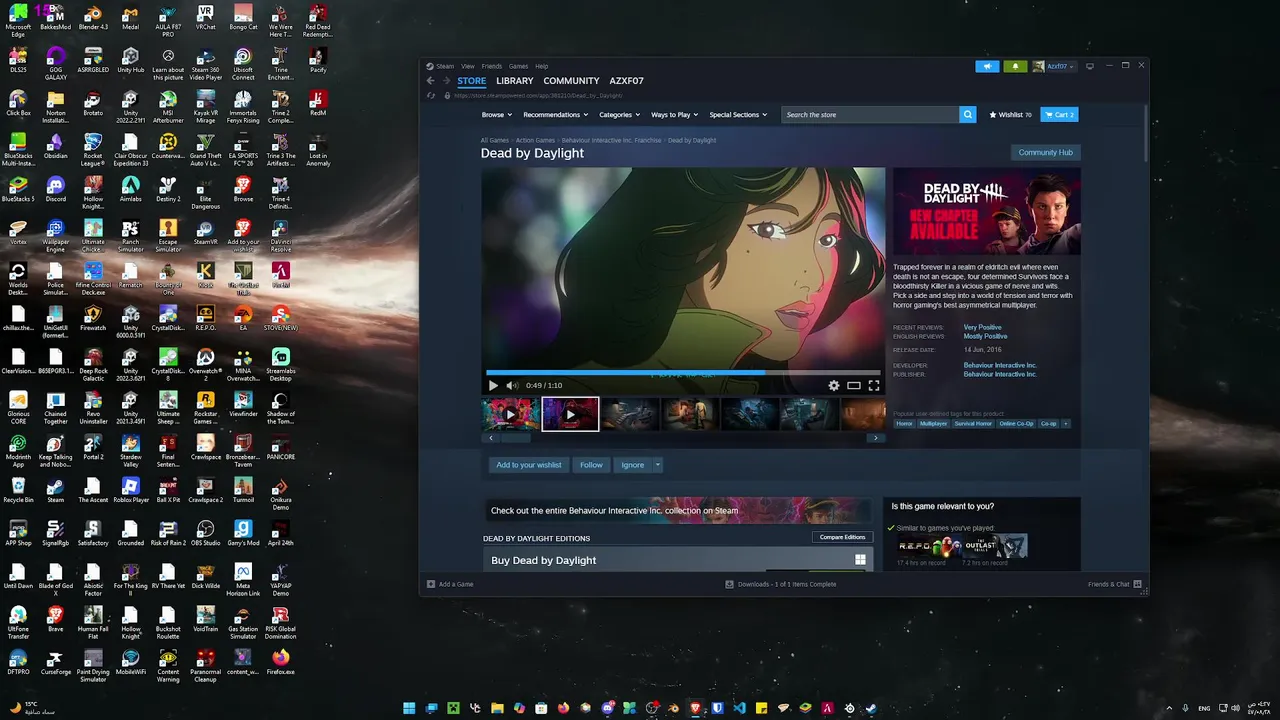Open Recycle Bin on desktop
Image resolution: width=1280 pixels, height=720 pixels.
click(x=18, y=490)
